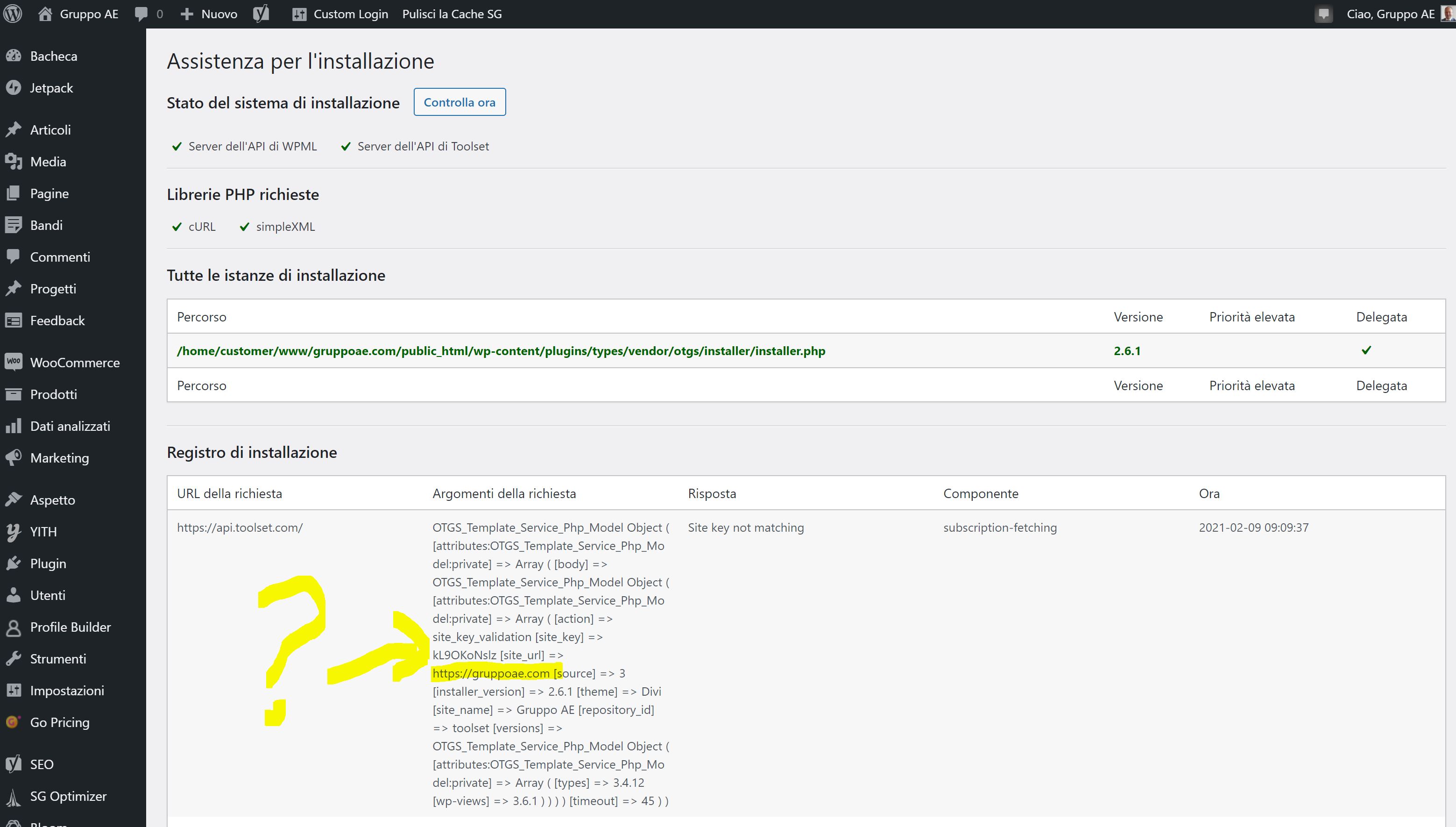Image resolution: width=1456 pixels, height=827 pixels.
Task: Click the Dati analizzati bar chart icon
Action: (14, 426)
